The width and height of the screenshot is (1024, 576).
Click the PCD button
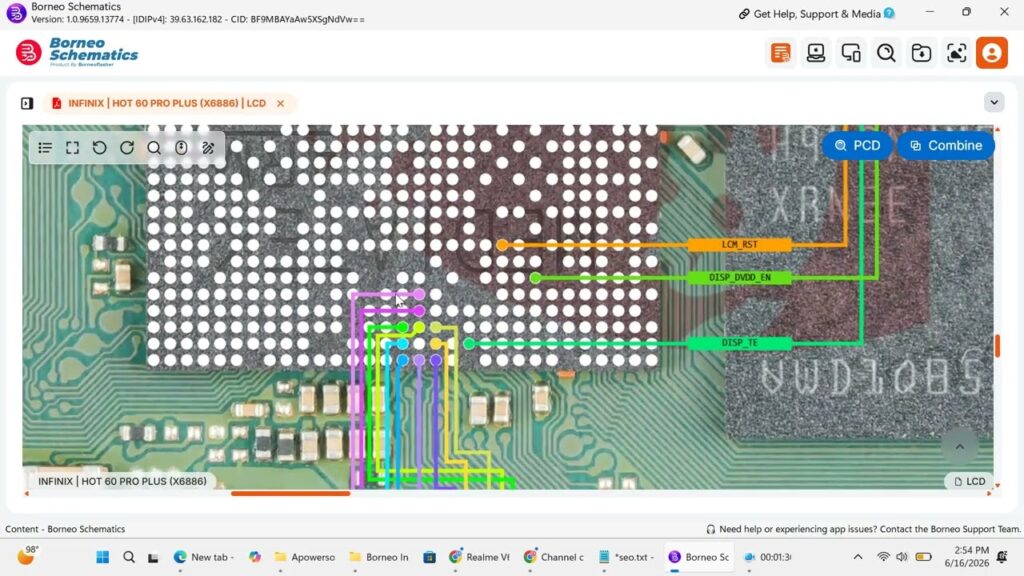tap(857, 146)
